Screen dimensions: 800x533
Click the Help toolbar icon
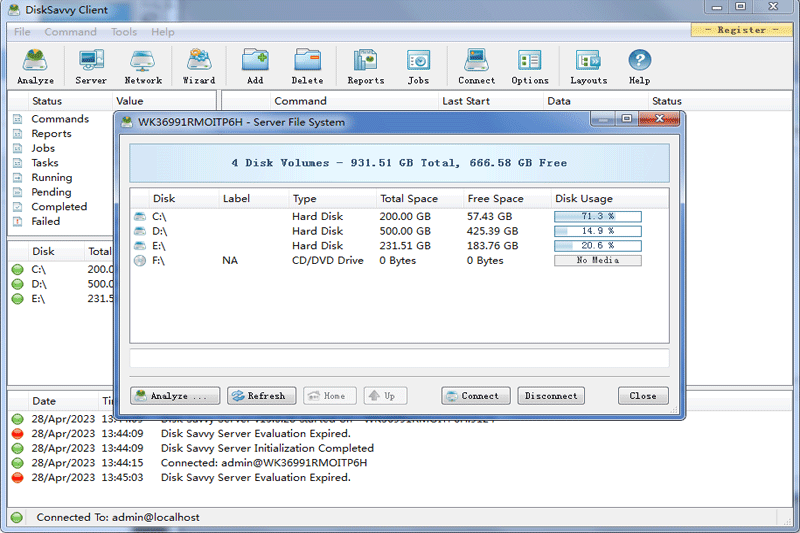[x=639, y=66]
